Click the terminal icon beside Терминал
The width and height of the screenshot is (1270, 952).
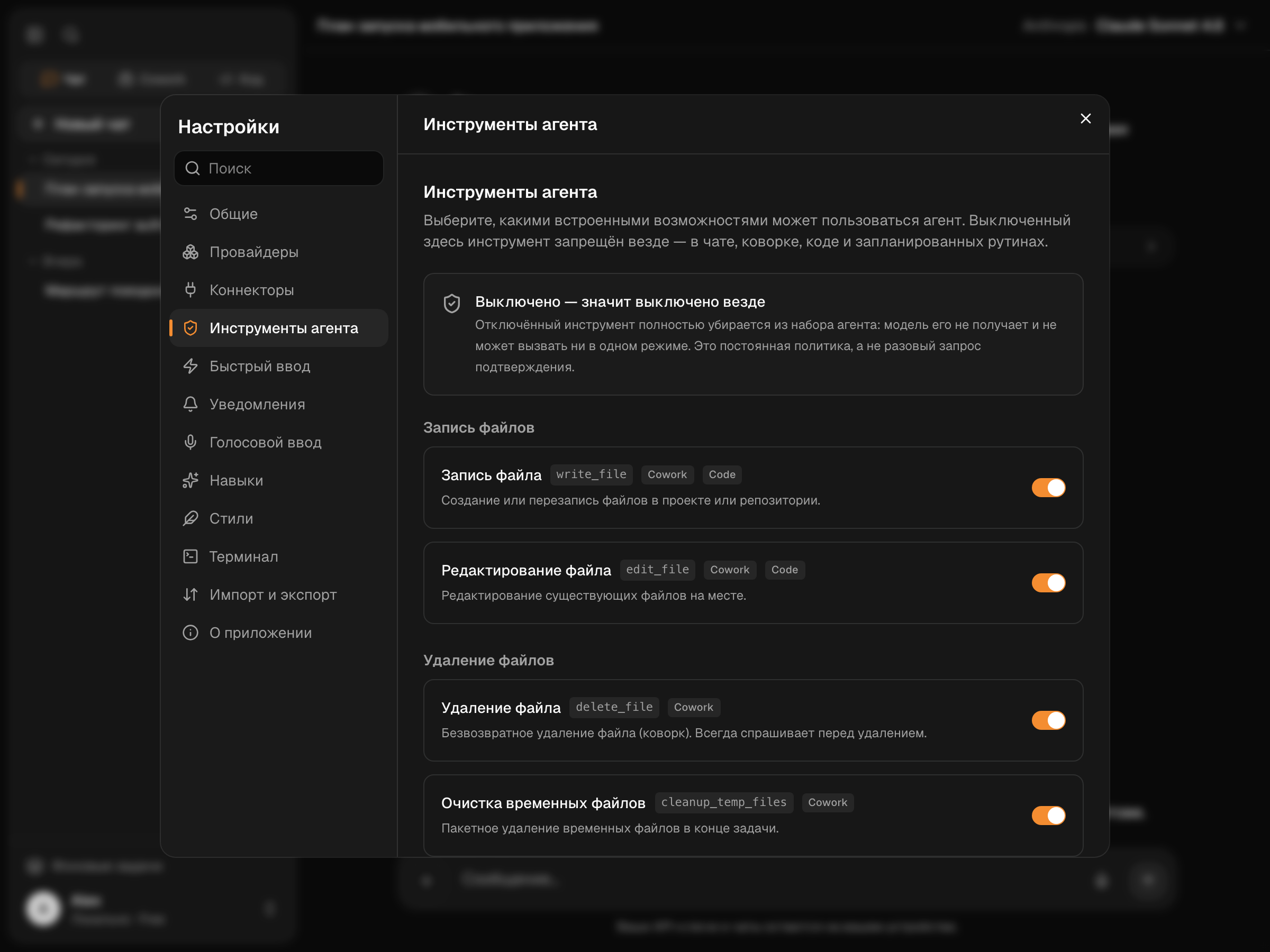coord(190,556)
